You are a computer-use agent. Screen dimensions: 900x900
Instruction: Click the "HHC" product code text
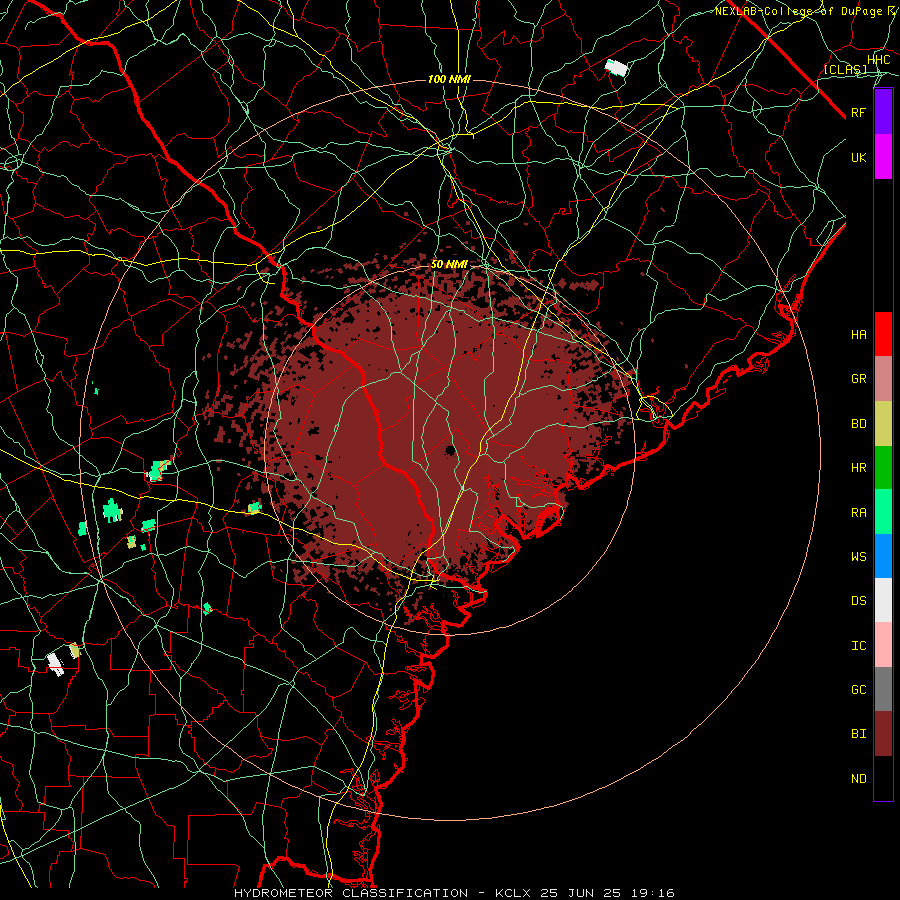coord(878,60)
